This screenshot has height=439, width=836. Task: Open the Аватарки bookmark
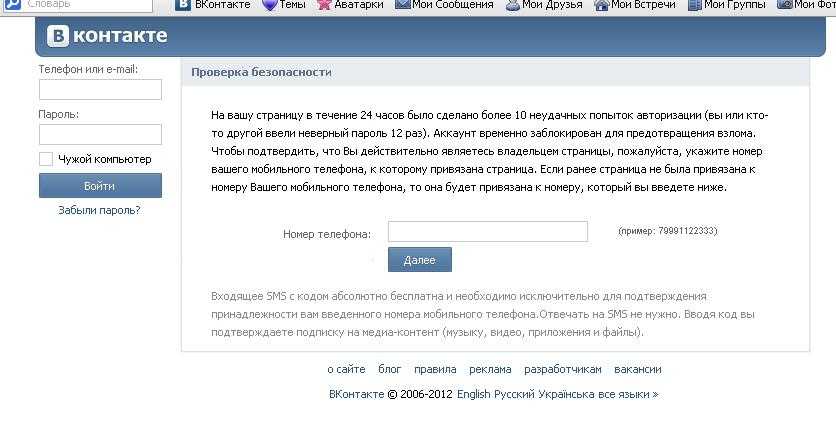(350, 5)
